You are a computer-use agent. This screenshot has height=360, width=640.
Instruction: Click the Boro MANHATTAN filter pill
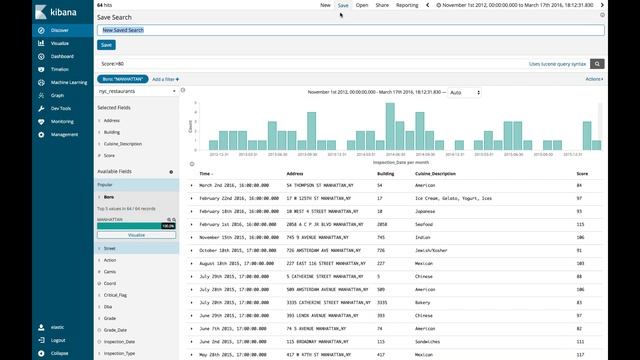click(x=122, y=79)
